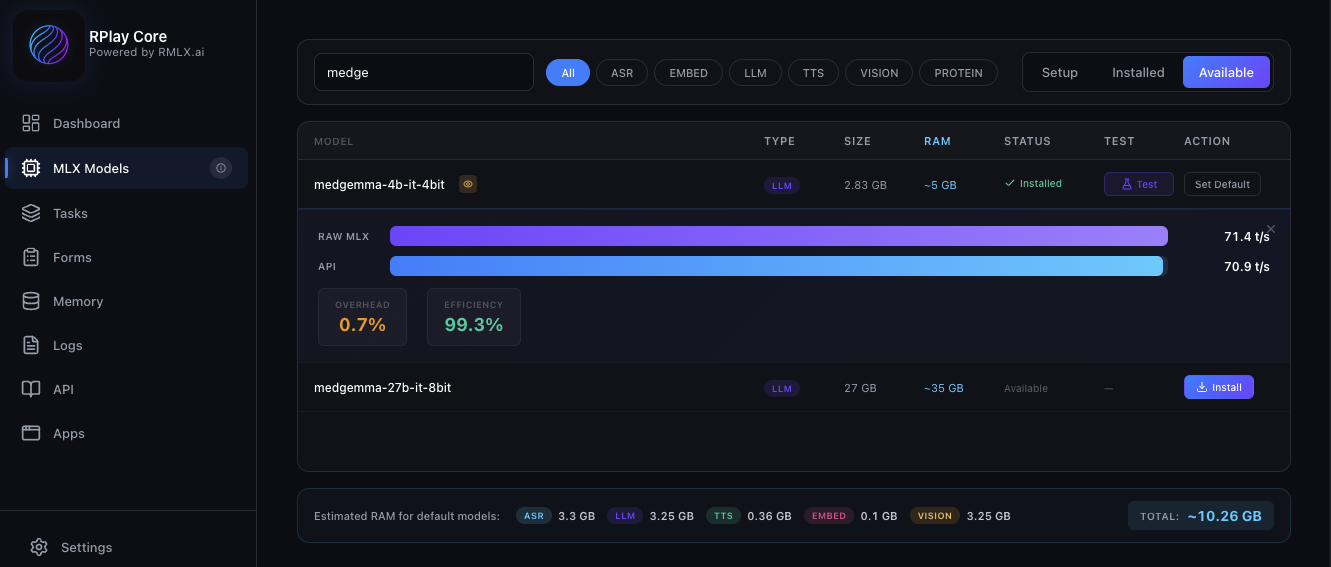Click the model search field containing medge

(423, 72)
